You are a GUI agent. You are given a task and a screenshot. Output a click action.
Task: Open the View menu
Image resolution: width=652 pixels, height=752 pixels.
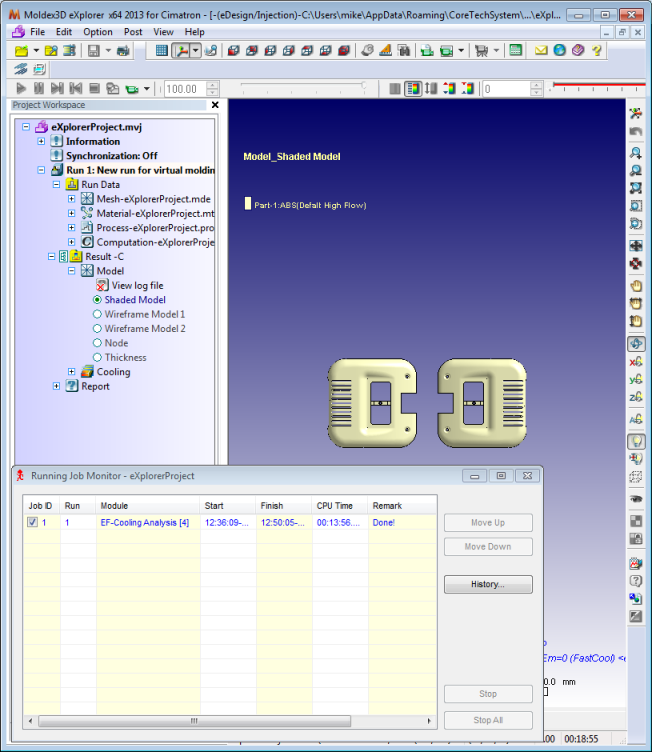(x=163, y=32)
